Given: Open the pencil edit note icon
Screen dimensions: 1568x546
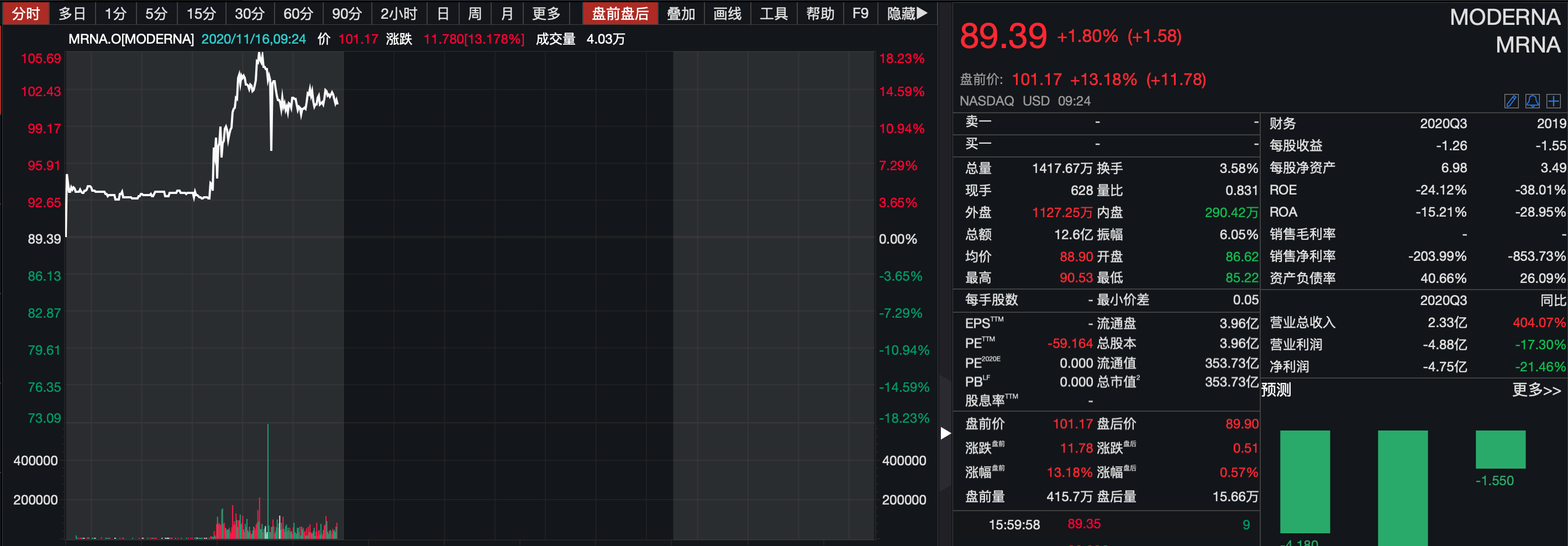Looking at the screenshot, I should (x=1512, y=101).
